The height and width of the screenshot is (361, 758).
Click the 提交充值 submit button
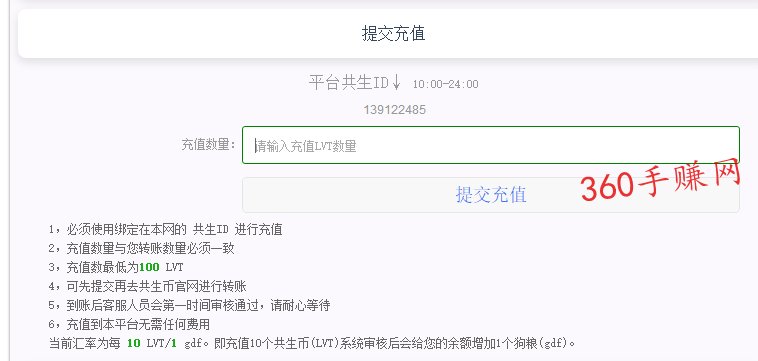click(x=491, y=195)
